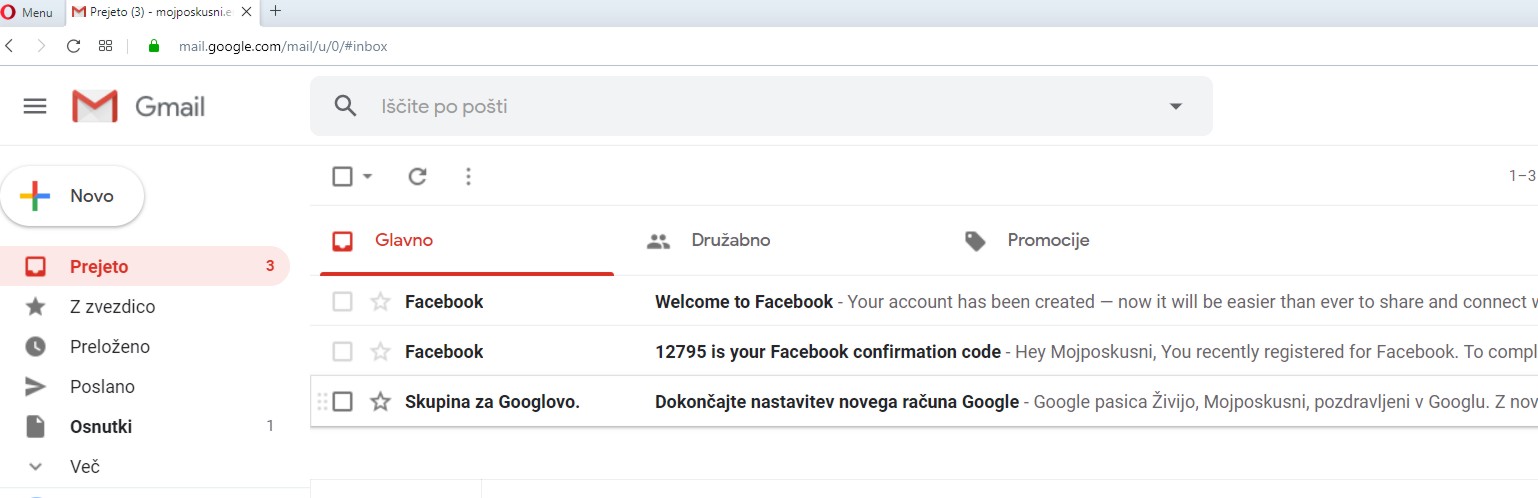
Task: Expand the Več sidebar section
Action: (x=85, y=467)
